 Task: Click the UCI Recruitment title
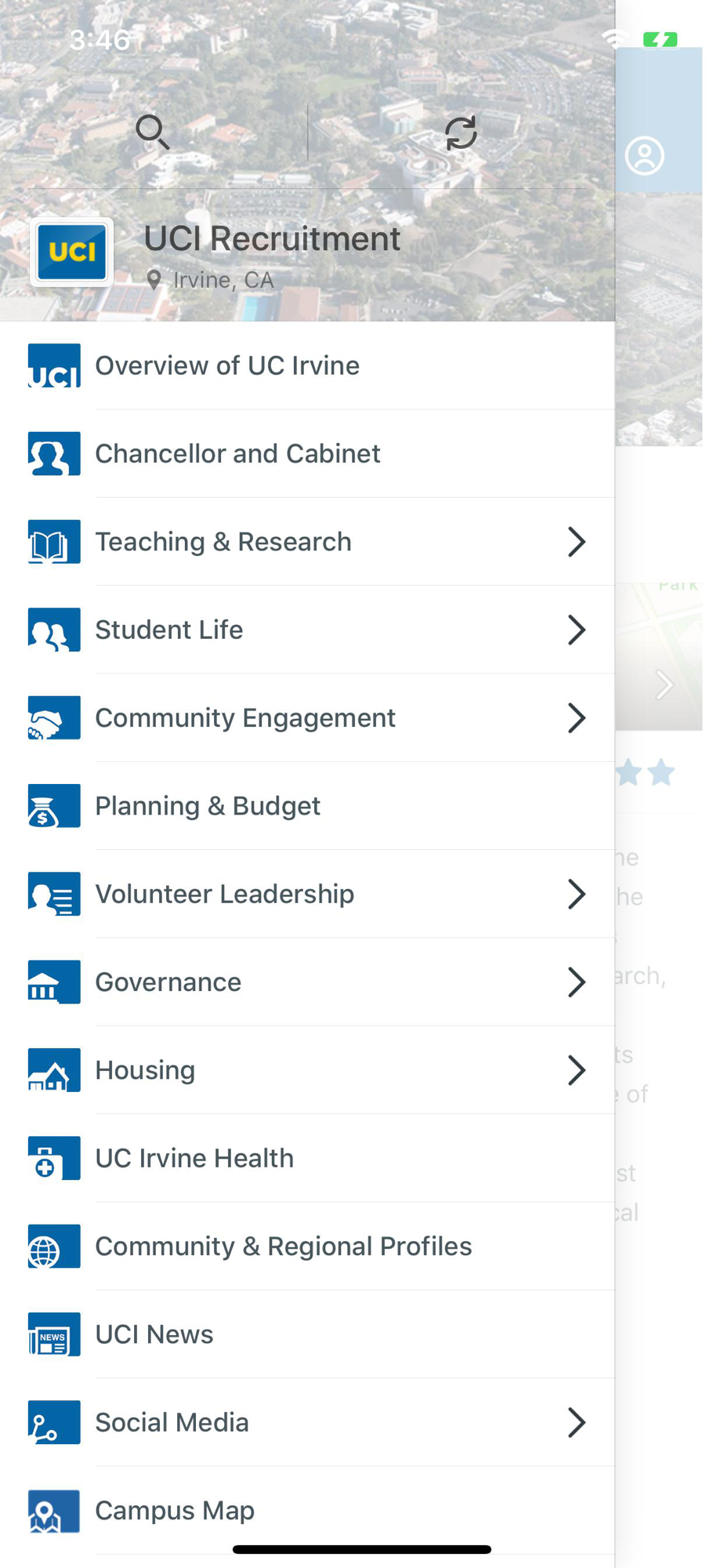272,238
